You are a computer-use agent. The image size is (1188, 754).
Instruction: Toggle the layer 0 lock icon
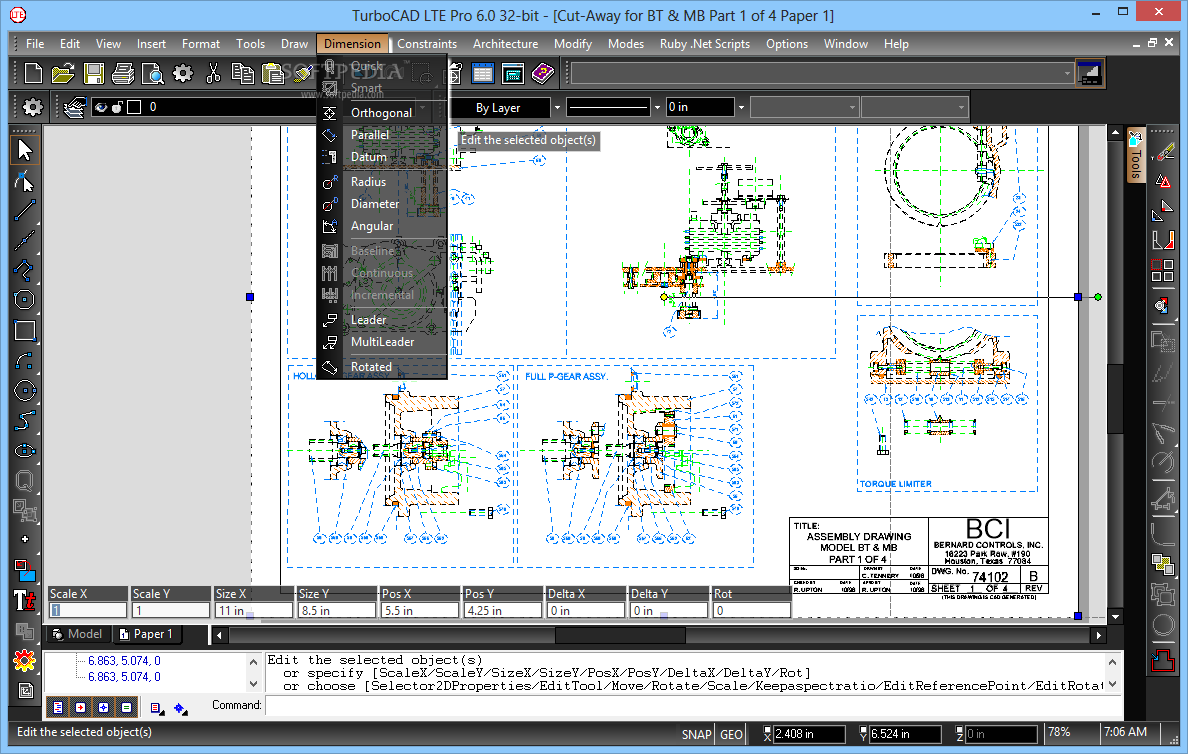pyautogui.click(x=117, y=108)
